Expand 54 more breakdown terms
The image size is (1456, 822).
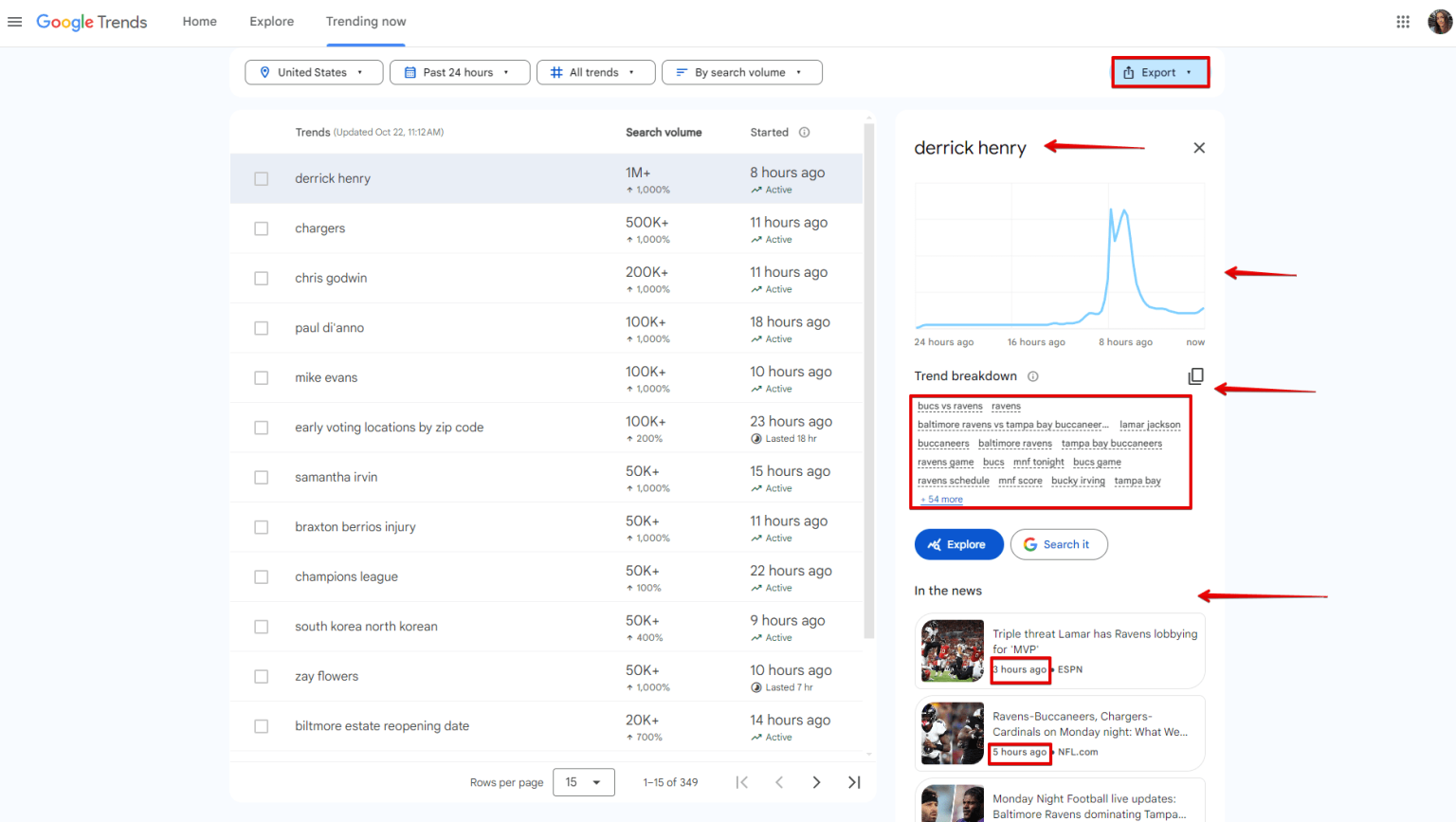coord(940,499)
